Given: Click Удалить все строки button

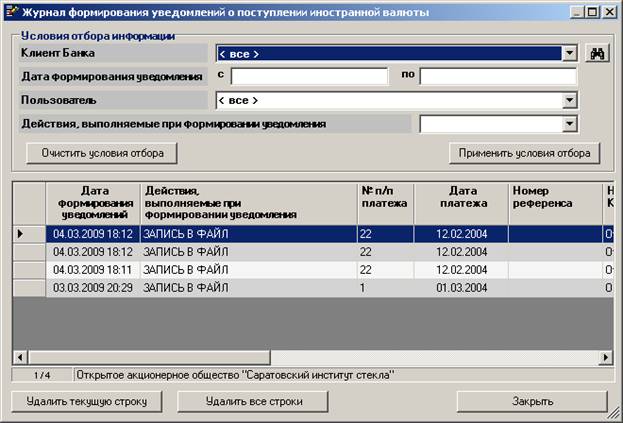Looking at the screenshot, I should (253, 401).
